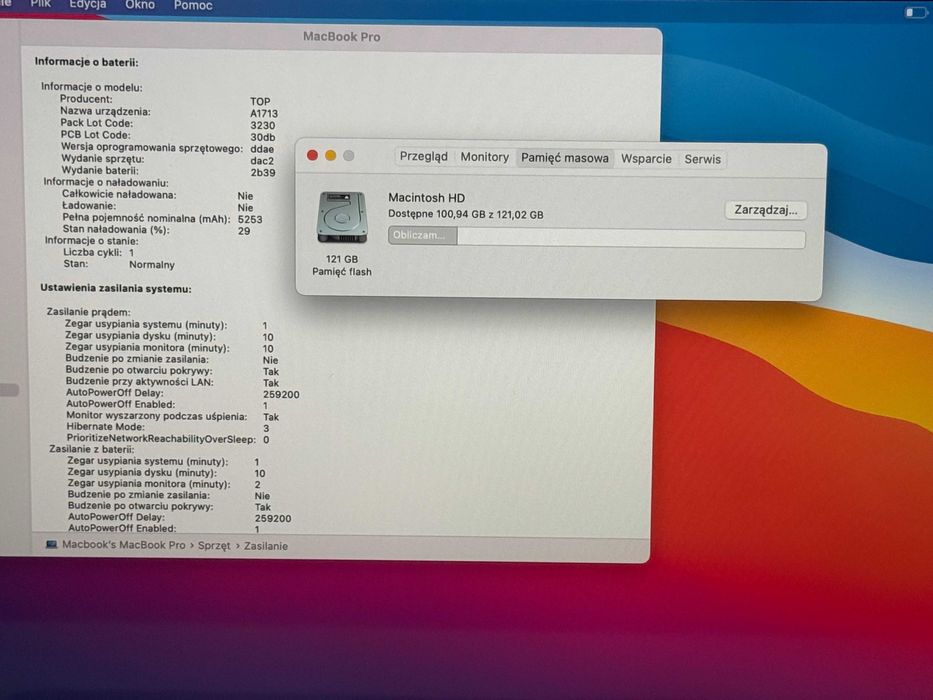
Task: Select the Stan value Normalny
Action: (x=152, y=265)
